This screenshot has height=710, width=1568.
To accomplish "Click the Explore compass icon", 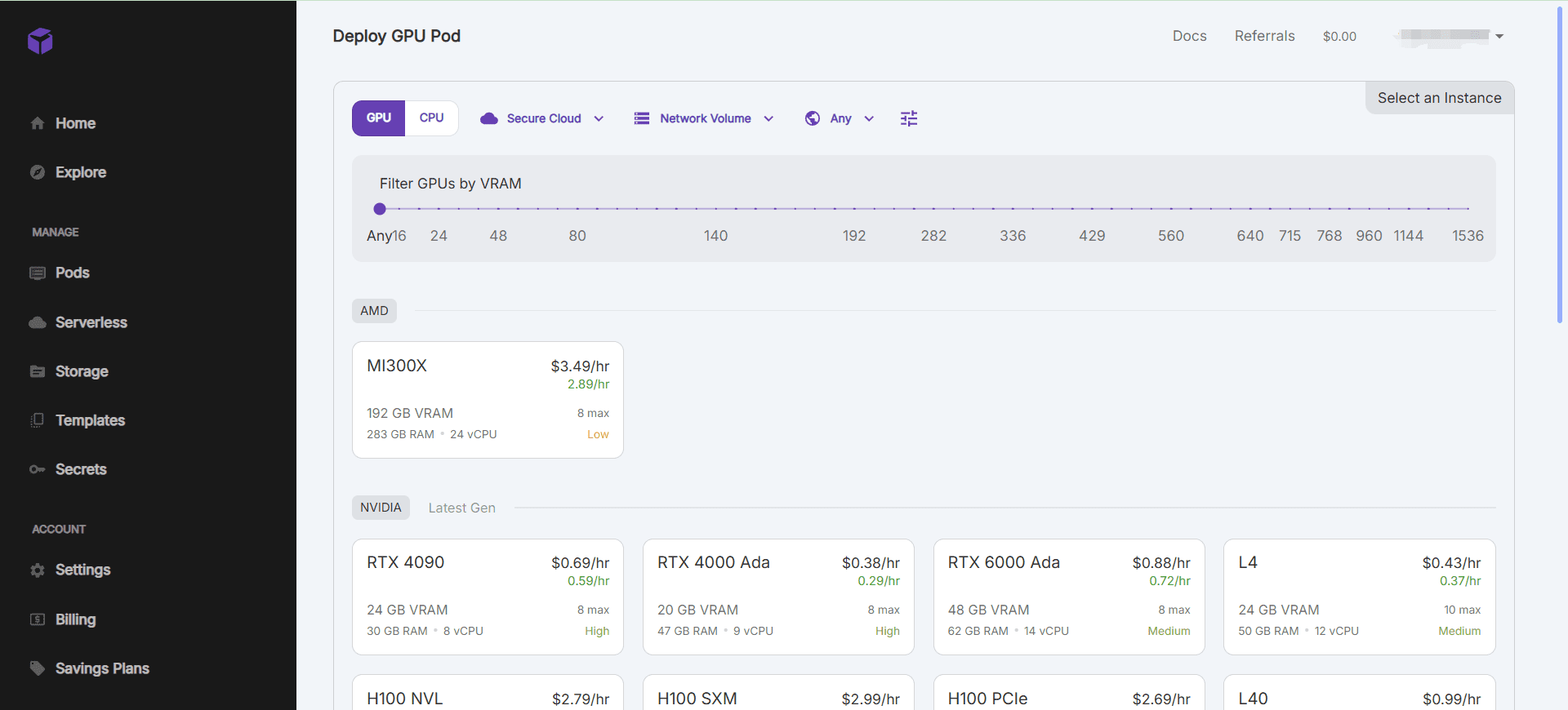I will point(38,172).
